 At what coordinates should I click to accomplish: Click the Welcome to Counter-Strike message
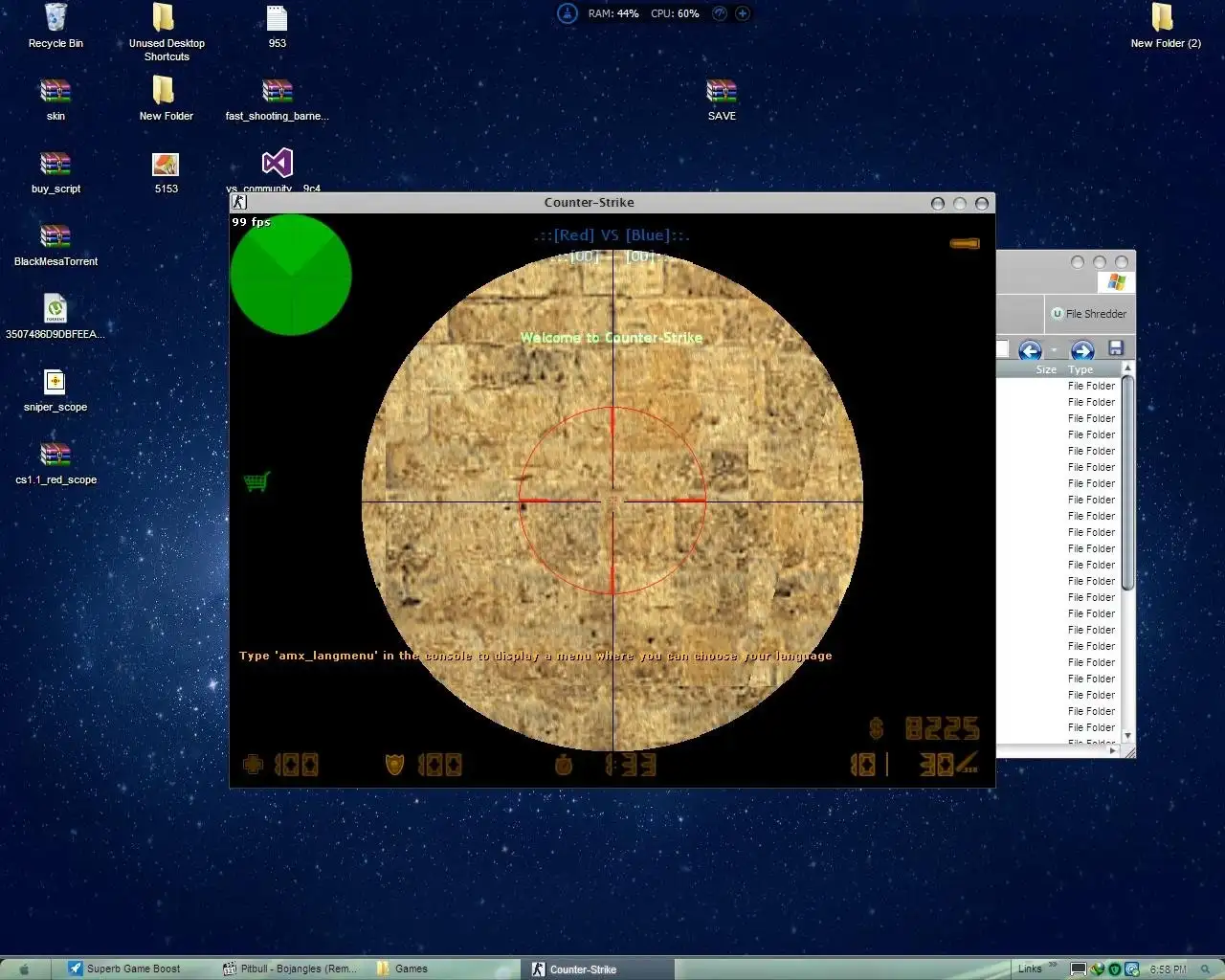click(x=612, y=338)
